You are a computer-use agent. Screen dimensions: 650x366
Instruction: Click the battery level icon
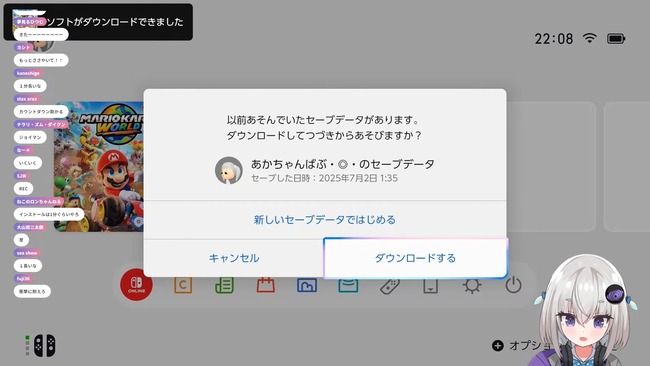[x=616, y=39]
